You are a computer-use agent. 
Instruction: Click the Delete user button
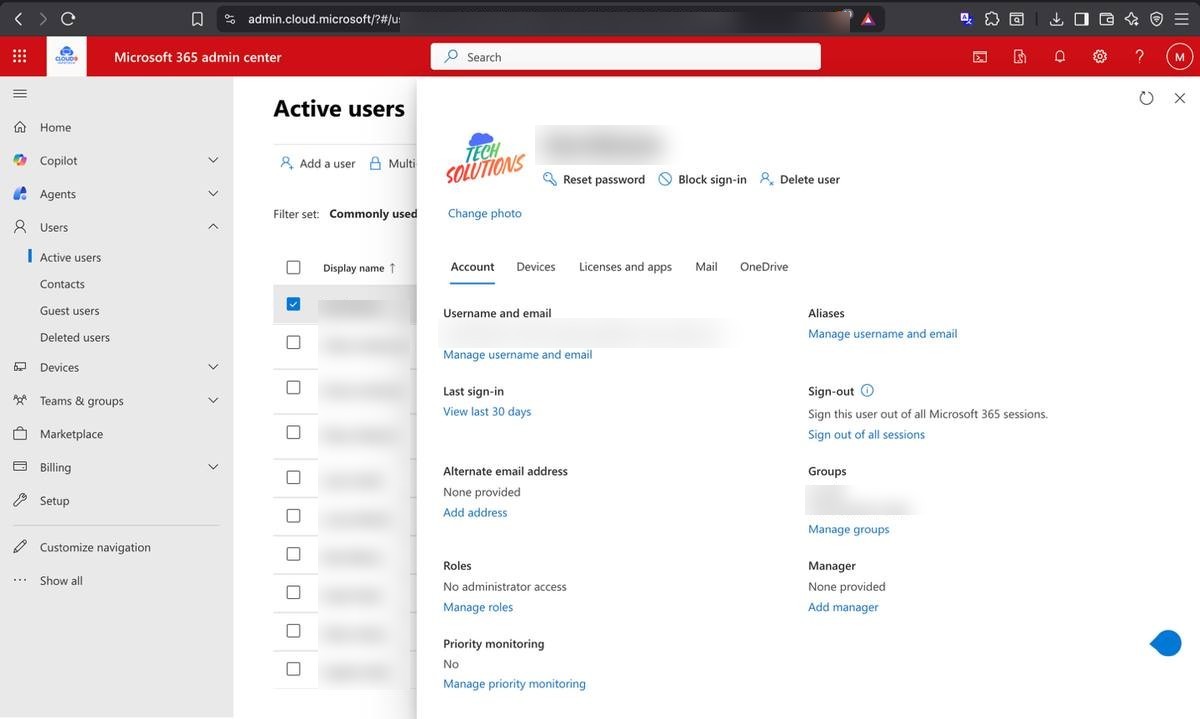[x=800, y=179]
